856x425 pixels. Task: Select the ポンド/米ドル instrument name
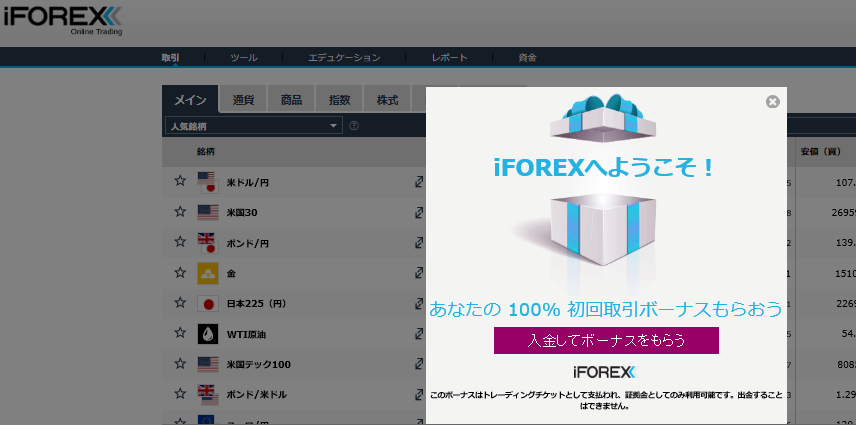[256, 394]
